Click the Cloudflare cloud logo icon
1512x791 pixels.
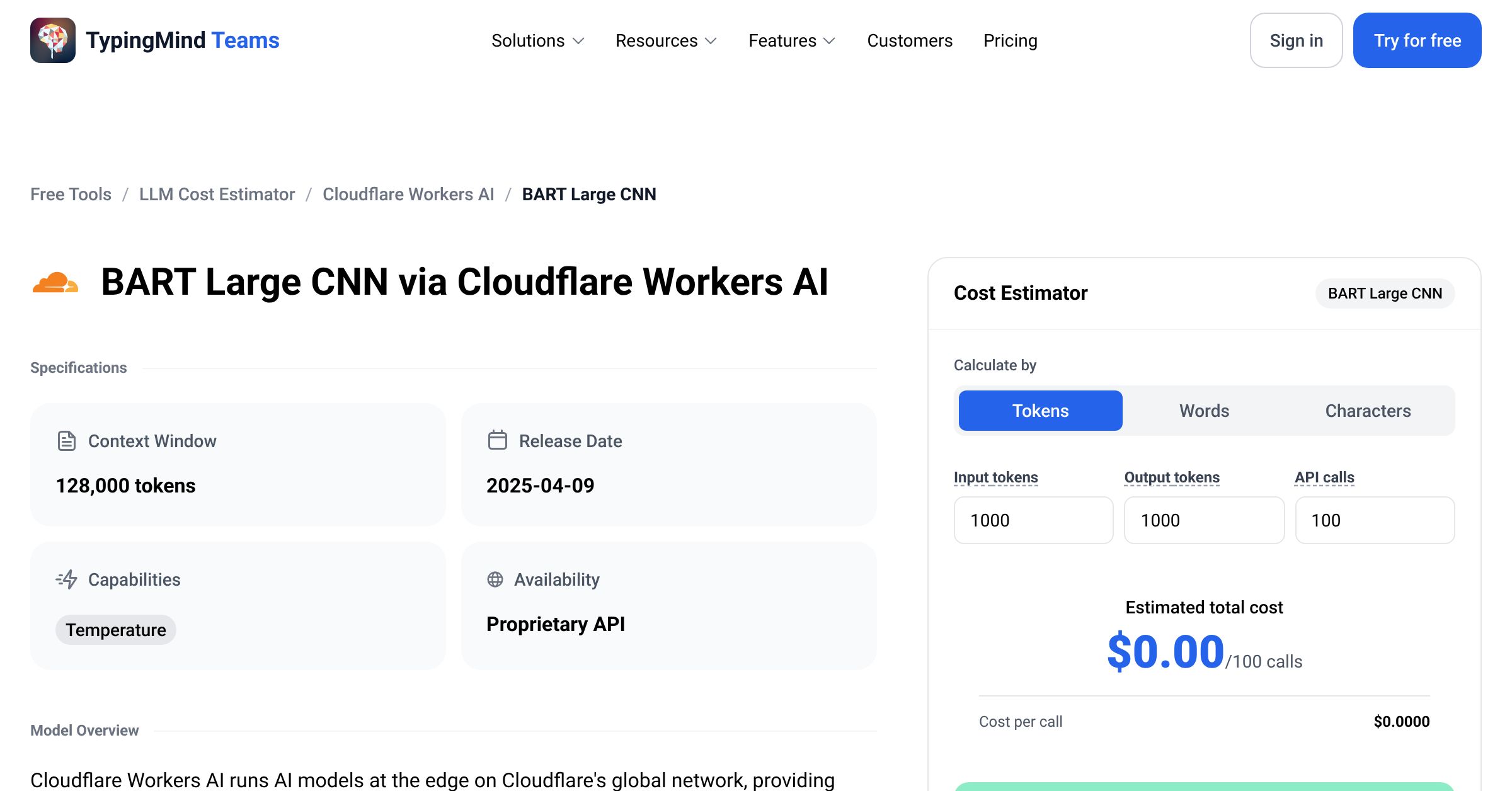[55, 282]
